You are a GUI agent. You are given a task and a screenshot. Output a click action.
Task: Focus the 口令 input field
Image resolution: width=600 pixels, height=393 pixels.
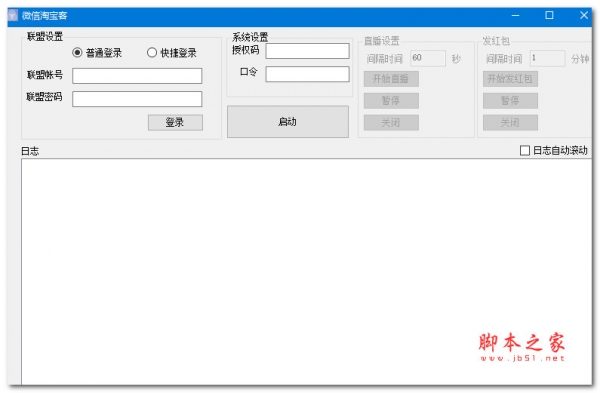pos(307,74)
